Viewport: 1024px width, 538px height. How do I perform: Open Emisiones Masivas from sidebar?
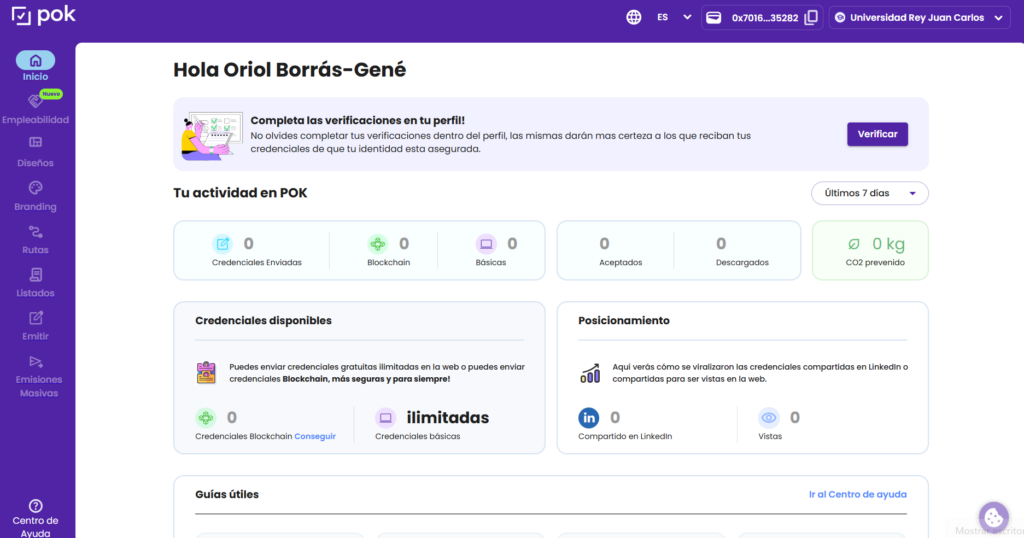(35, 361)
